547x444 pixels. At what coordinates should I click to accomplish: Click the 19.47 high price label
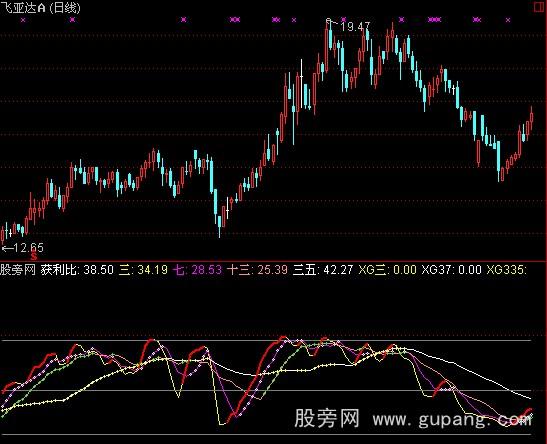pyautogui.click(x=354, y=27)
